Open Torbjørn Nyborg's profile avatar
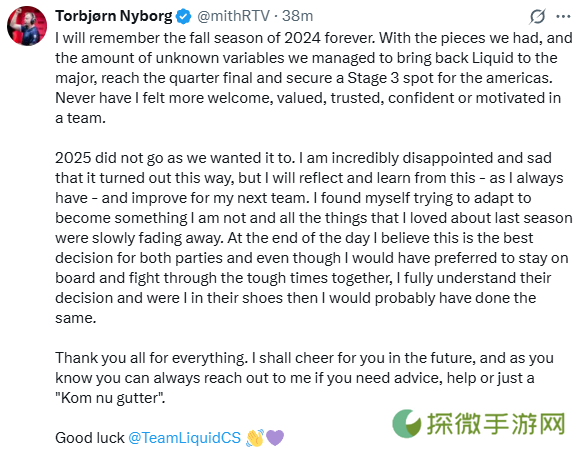This screenshot has width=579, height=449. click(27, 26)
